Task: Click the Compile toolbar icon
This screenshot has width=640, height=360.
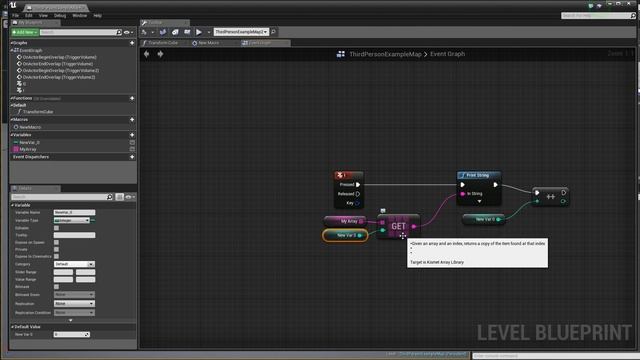Action: pyautogui.click(x=144, y=32)
